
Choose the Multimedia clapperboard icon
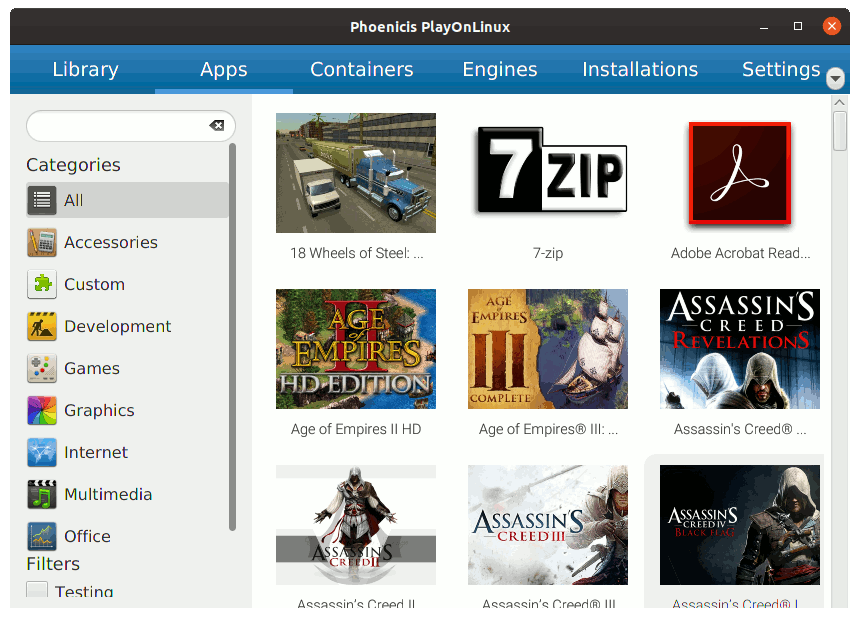(42, 494)
